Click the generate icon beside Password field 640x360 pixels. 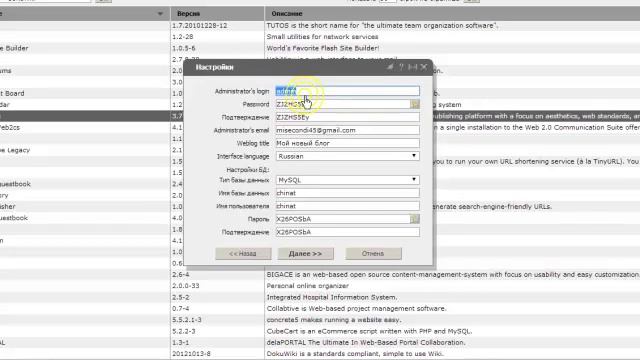415,104
